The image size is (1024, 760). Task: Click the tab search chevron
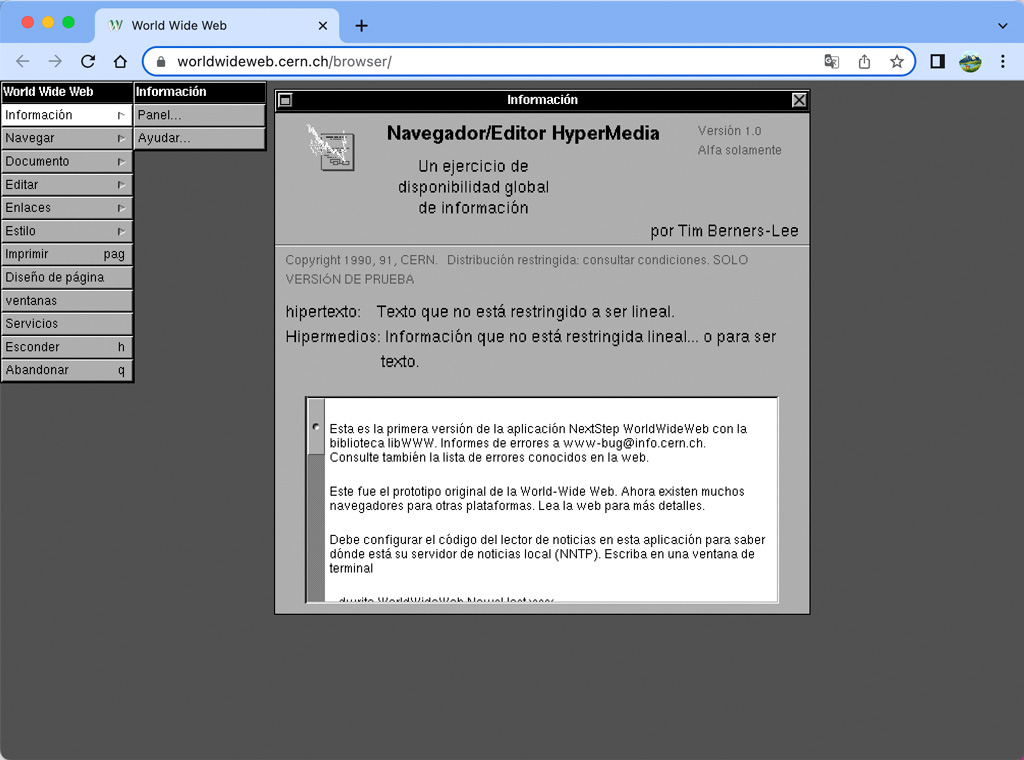point(1002,26)
